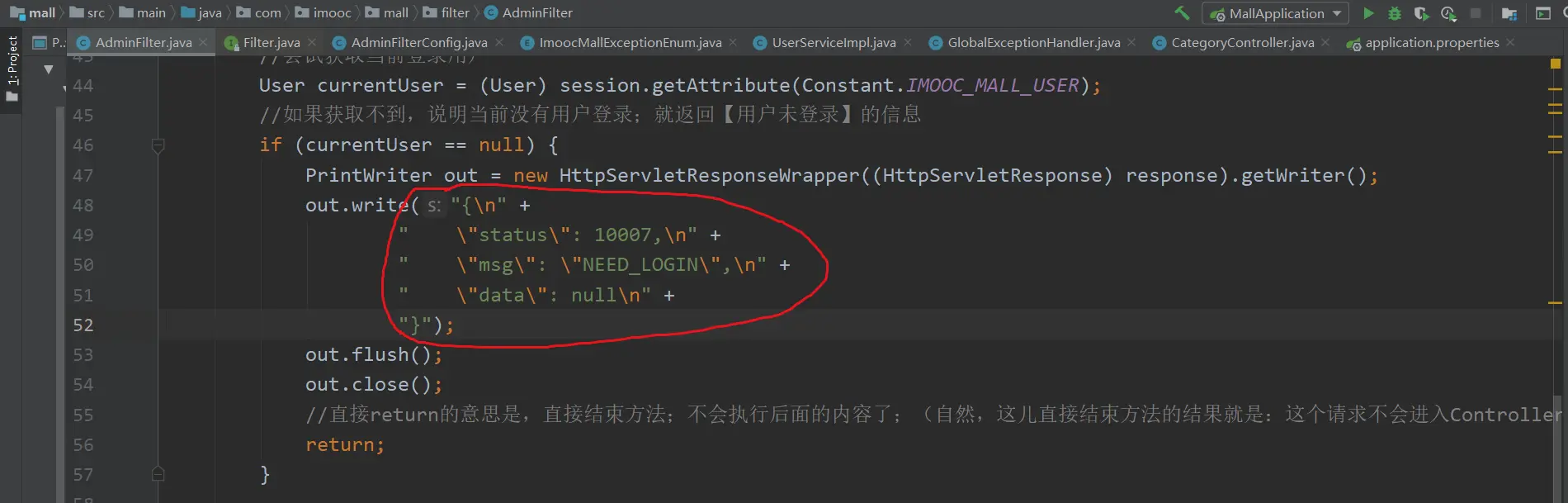1568x503 pixels.
Task: Click the return keyword on line 56
Action: 339,445
